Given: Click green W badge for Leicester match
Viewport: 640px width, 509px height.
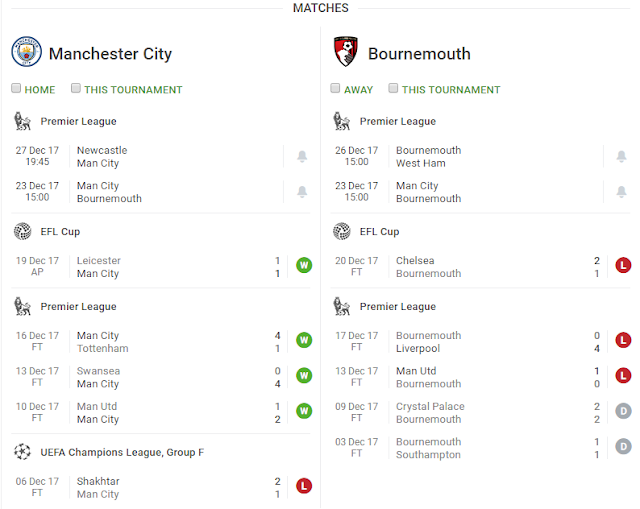Looking at the screenshot, I should click(x=304, y=266).
